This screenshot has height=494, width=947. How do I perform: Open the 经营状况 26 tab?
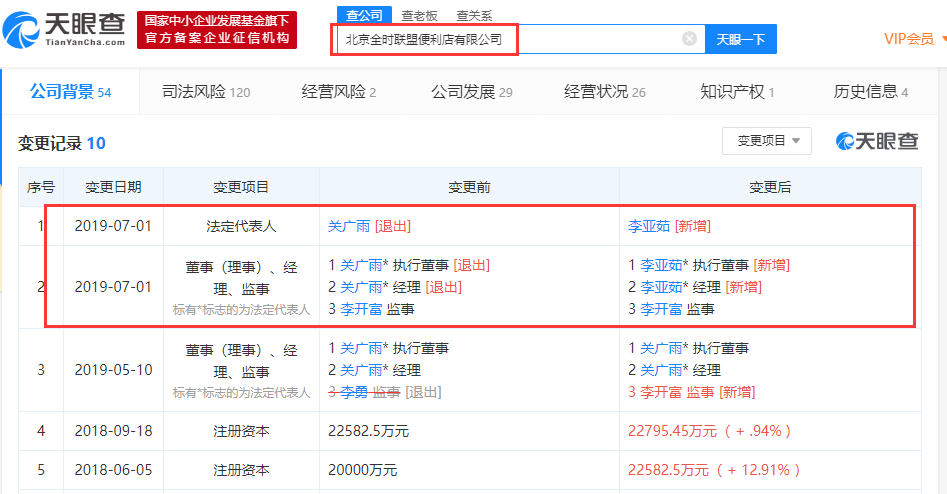pyautogui.click(x=605, y=92)
